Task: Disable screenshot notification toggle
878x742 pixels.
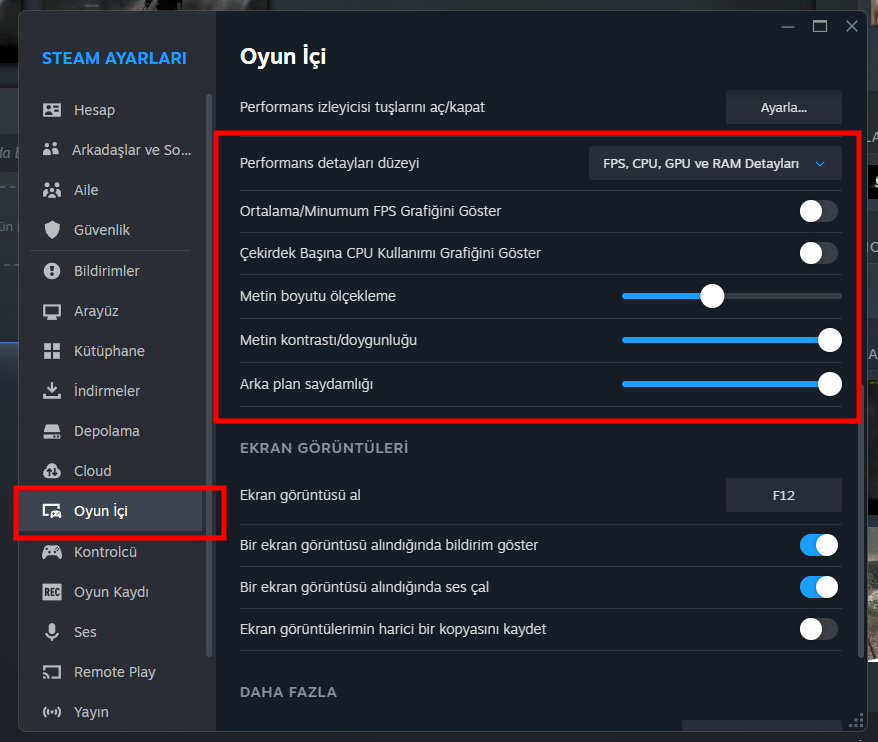Action: (819, 545)
